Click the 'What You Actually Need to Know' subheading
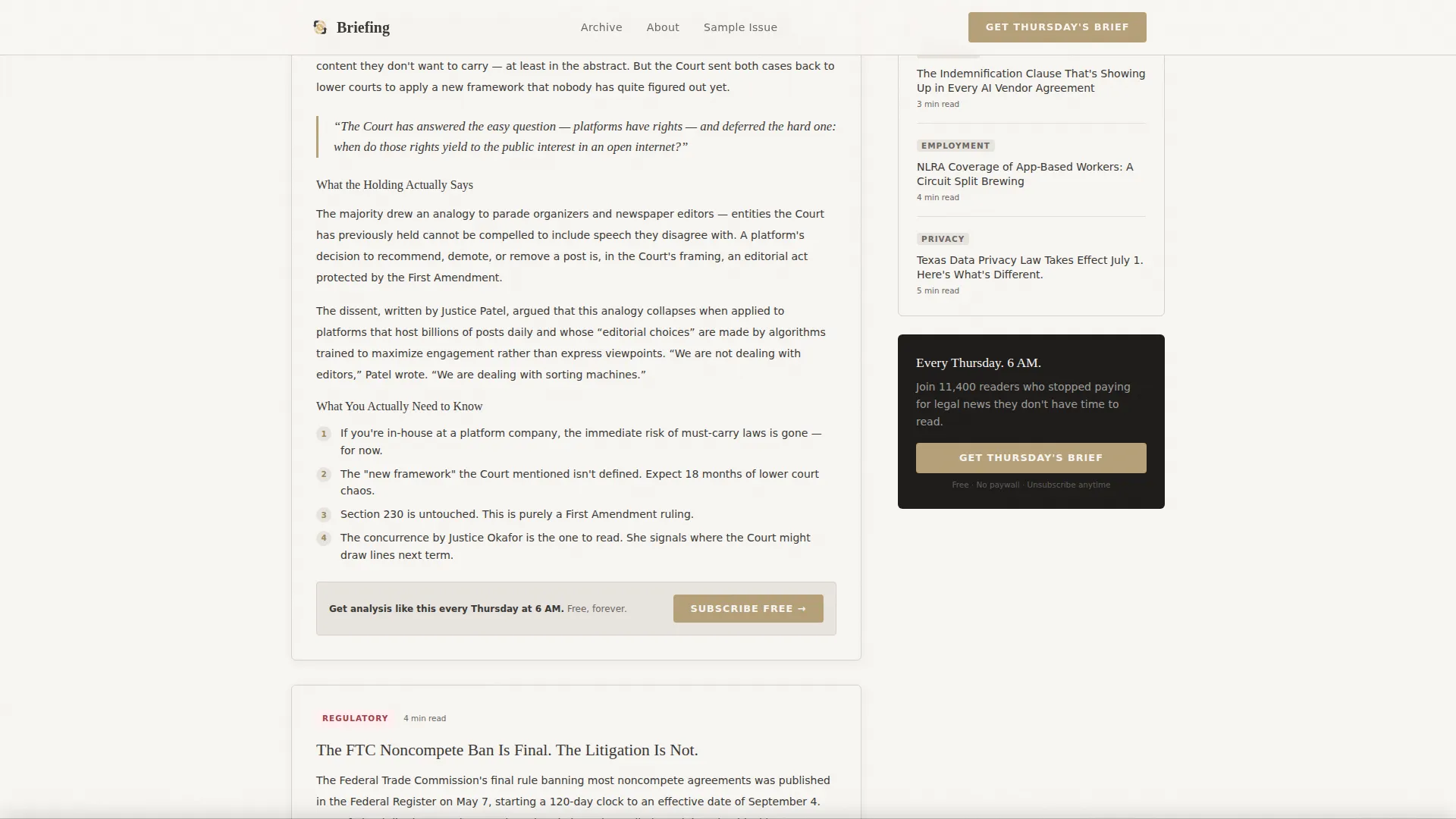 [x=400, y=406]
